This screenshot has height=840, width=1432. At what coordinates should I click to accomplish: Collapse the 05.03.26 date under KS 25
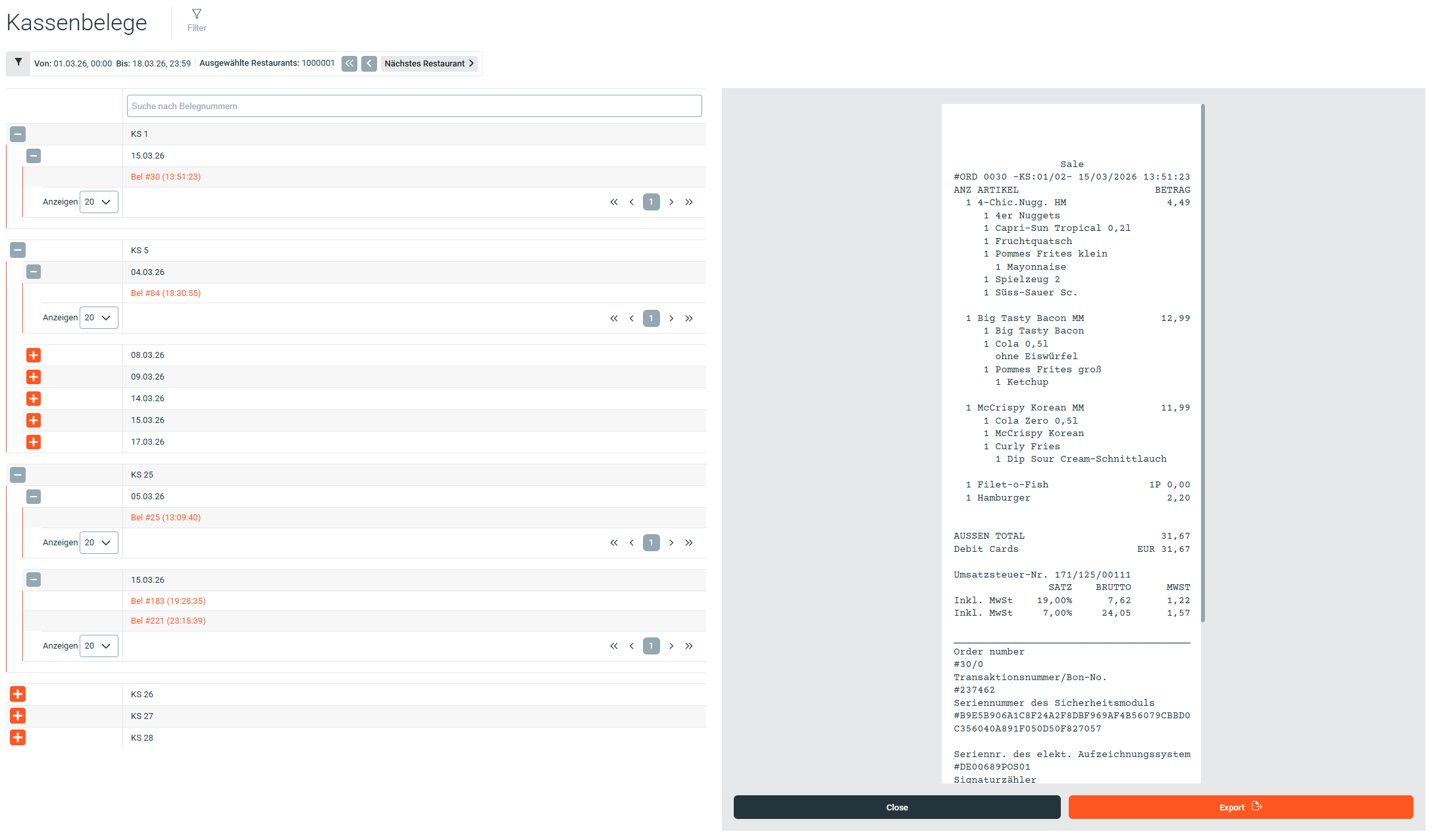(x=34, y=497)
